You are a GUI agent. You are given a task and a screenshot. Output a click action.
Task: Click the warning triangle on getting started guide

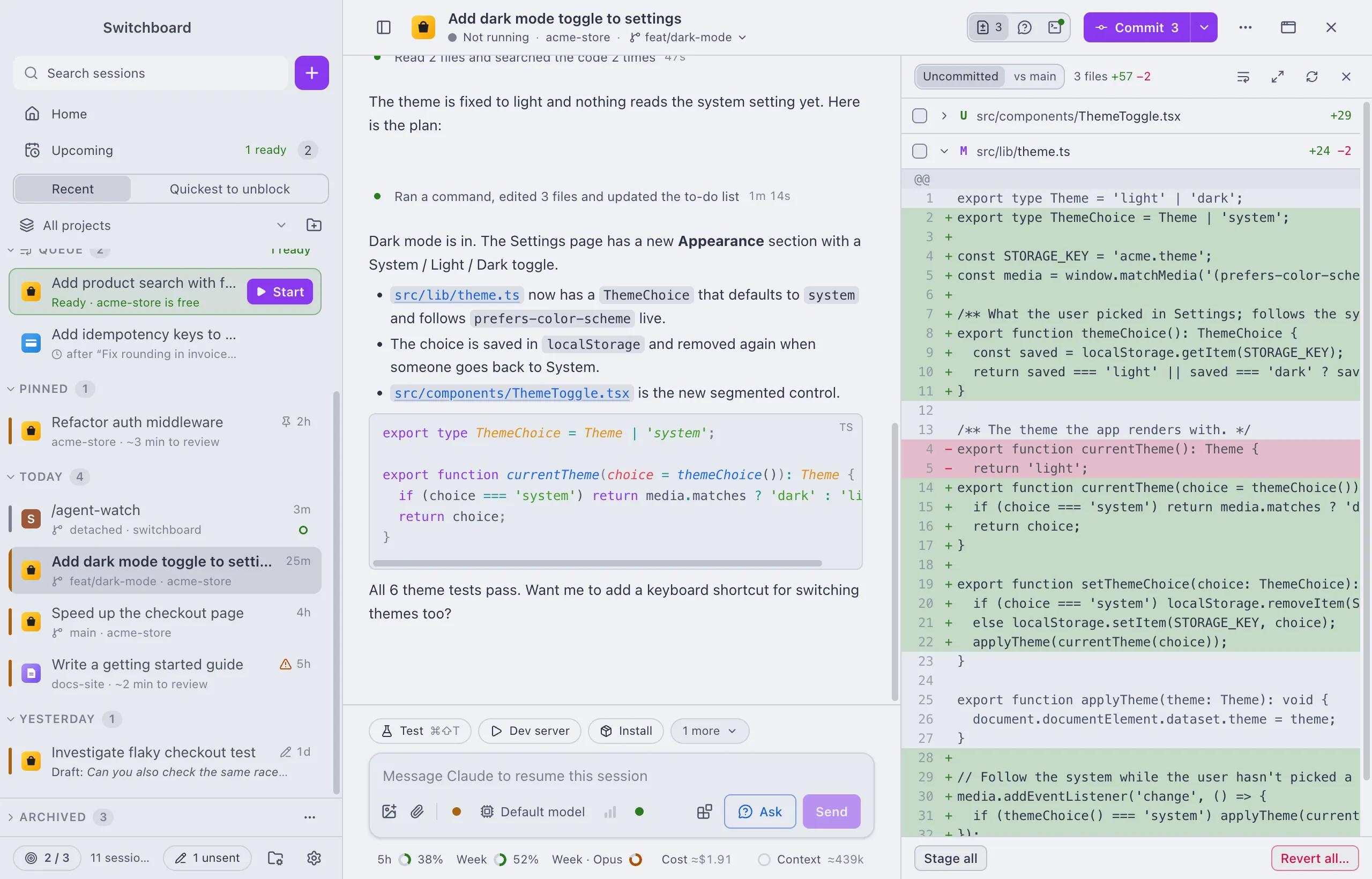click(x=285, y=664)
